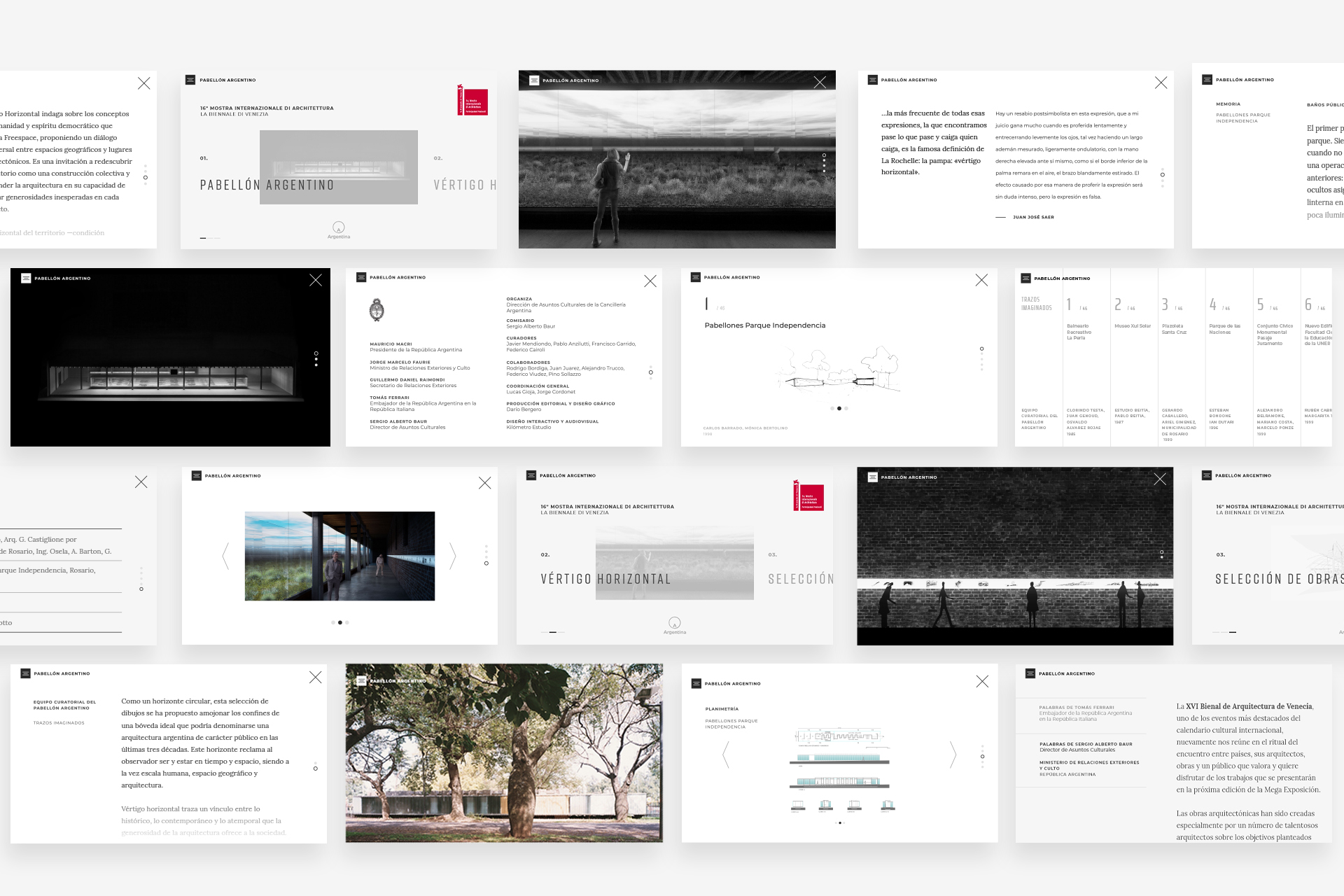The height and width of the screenshot is (896, 1344).
Task: Select the ringed vertical page dot on the Saer quote card
Action: (1163, 174)
